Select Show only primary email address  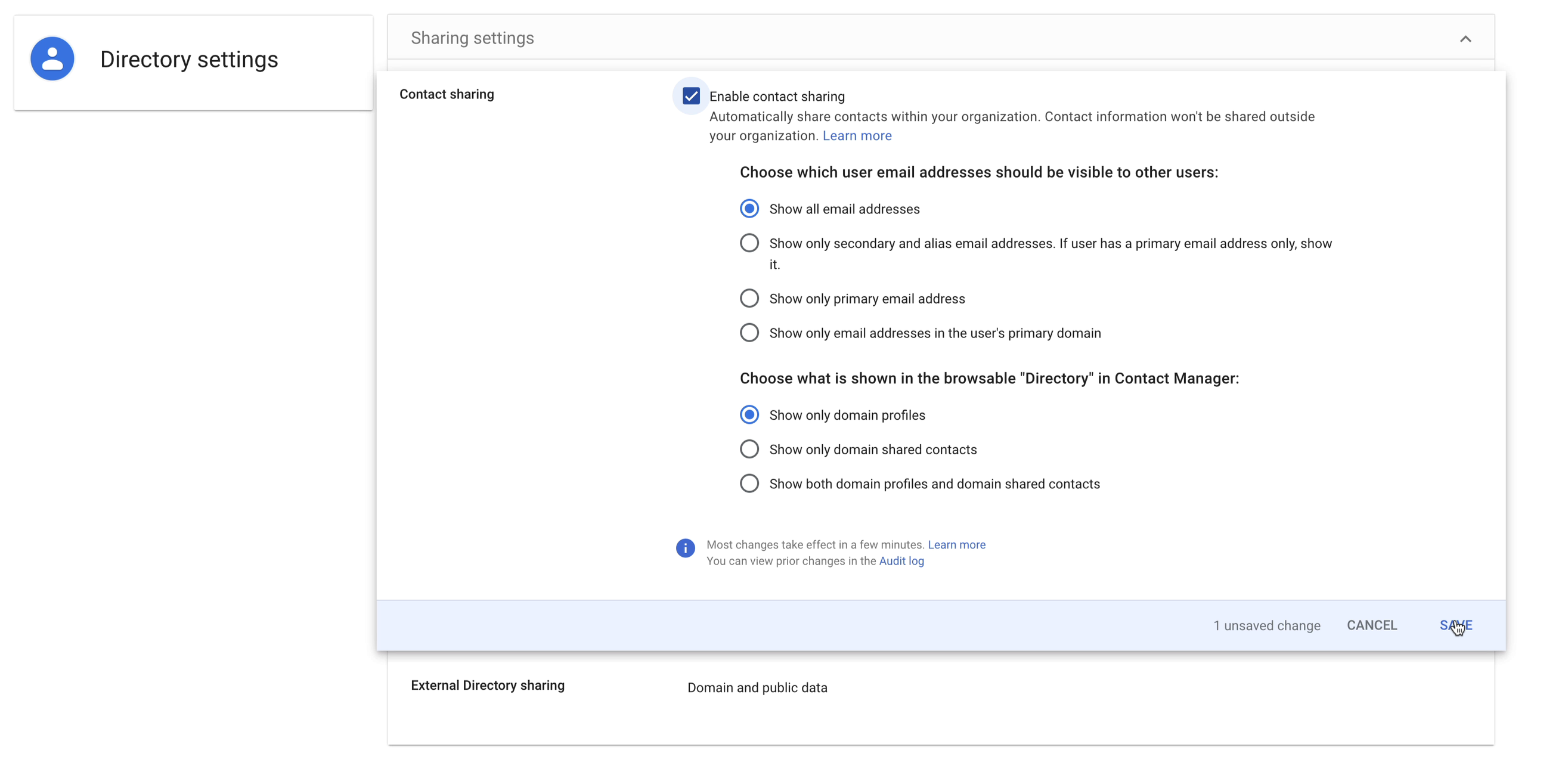[x=749, y=297]
